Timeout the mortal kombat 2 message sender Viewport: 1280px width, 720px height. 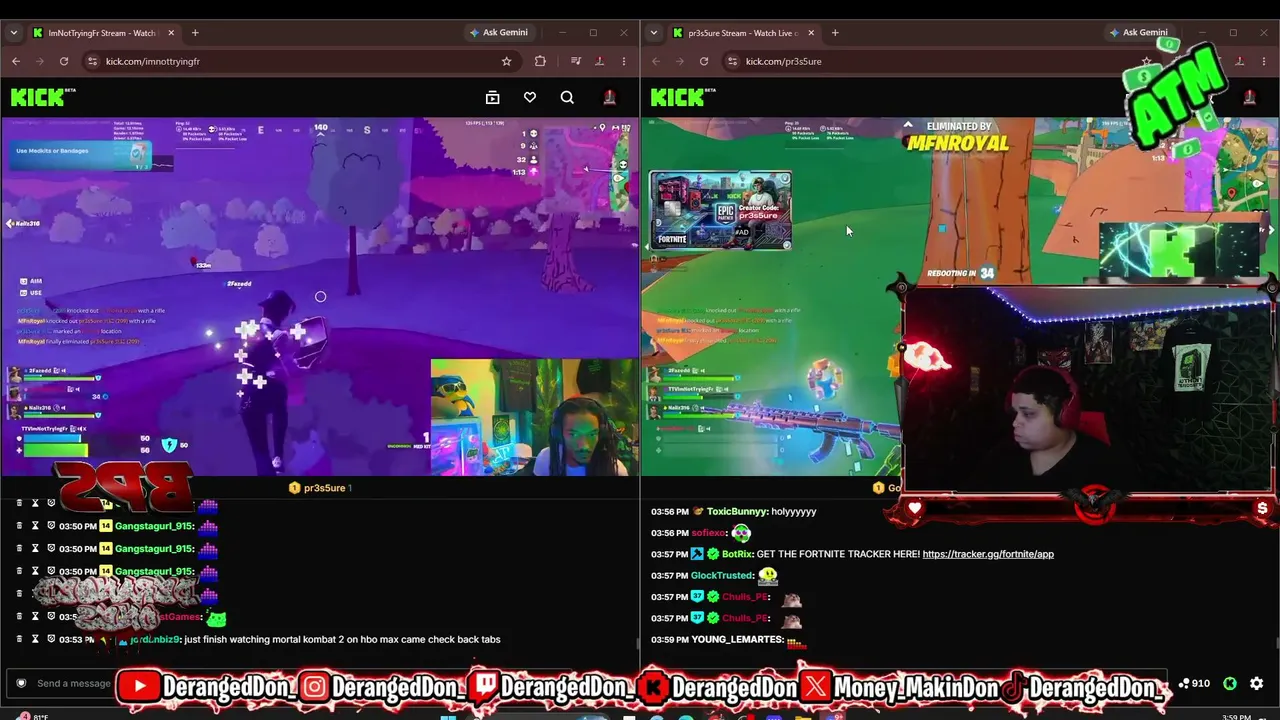pyautogui.click(x=35, y=639)
